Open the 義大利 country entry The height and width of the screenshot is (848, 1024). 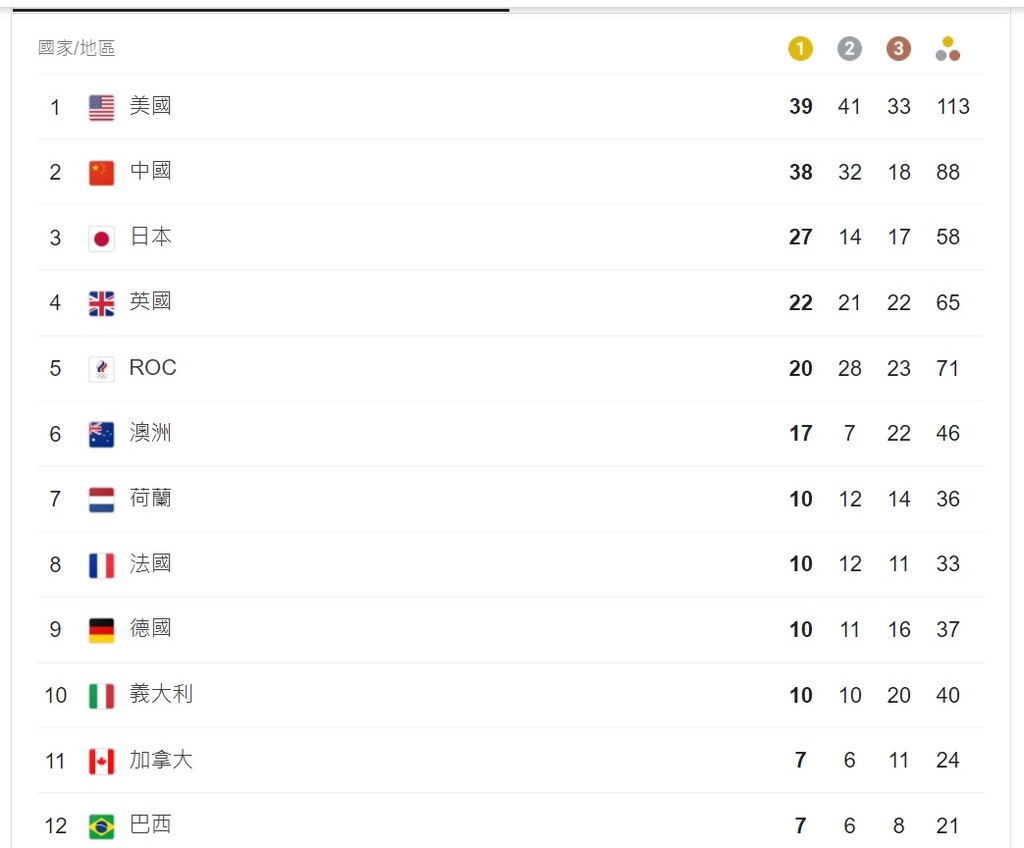coord(161,694)
